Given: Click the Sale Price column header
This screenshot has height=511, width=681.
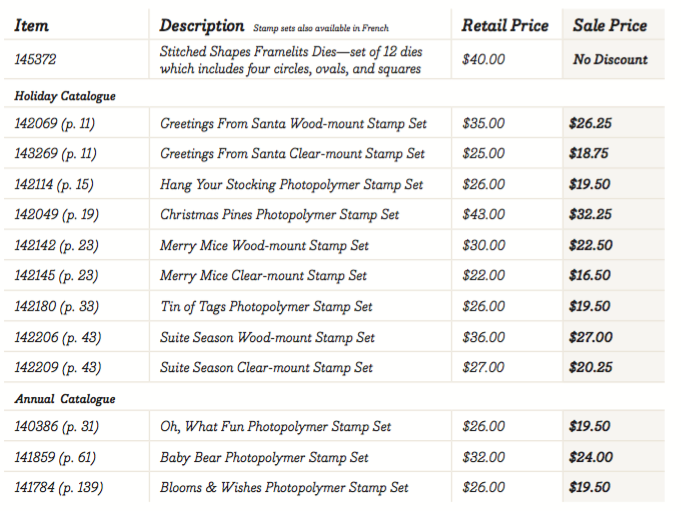Looking at the screenshot, I should [610, 26].
